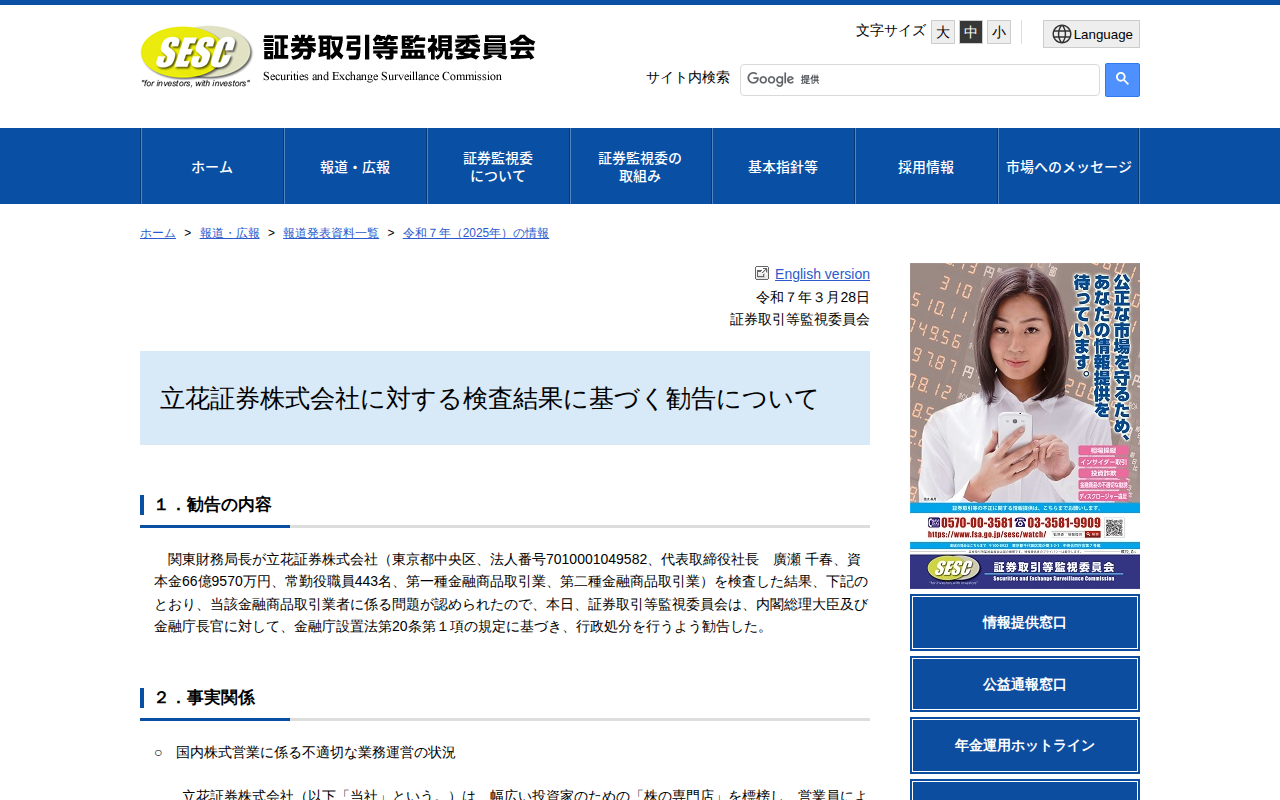Open the 報道・広報 navigation menu
Screen dimensions: 1280x800
pyautogui.click(x=356, y=166)
